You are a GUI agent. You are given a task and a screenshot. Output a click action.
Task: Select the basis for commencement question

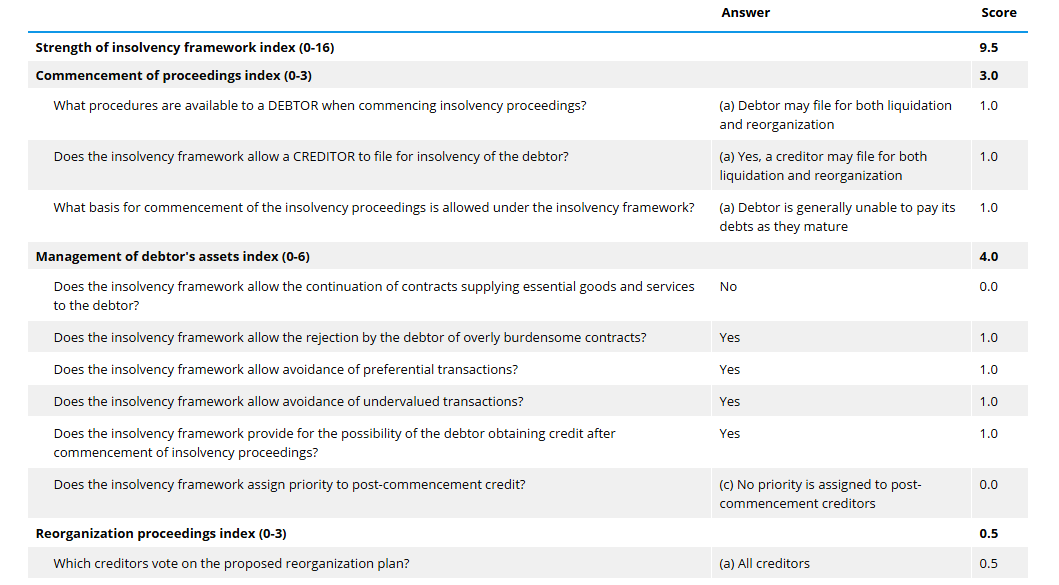[x=373, y=208]
